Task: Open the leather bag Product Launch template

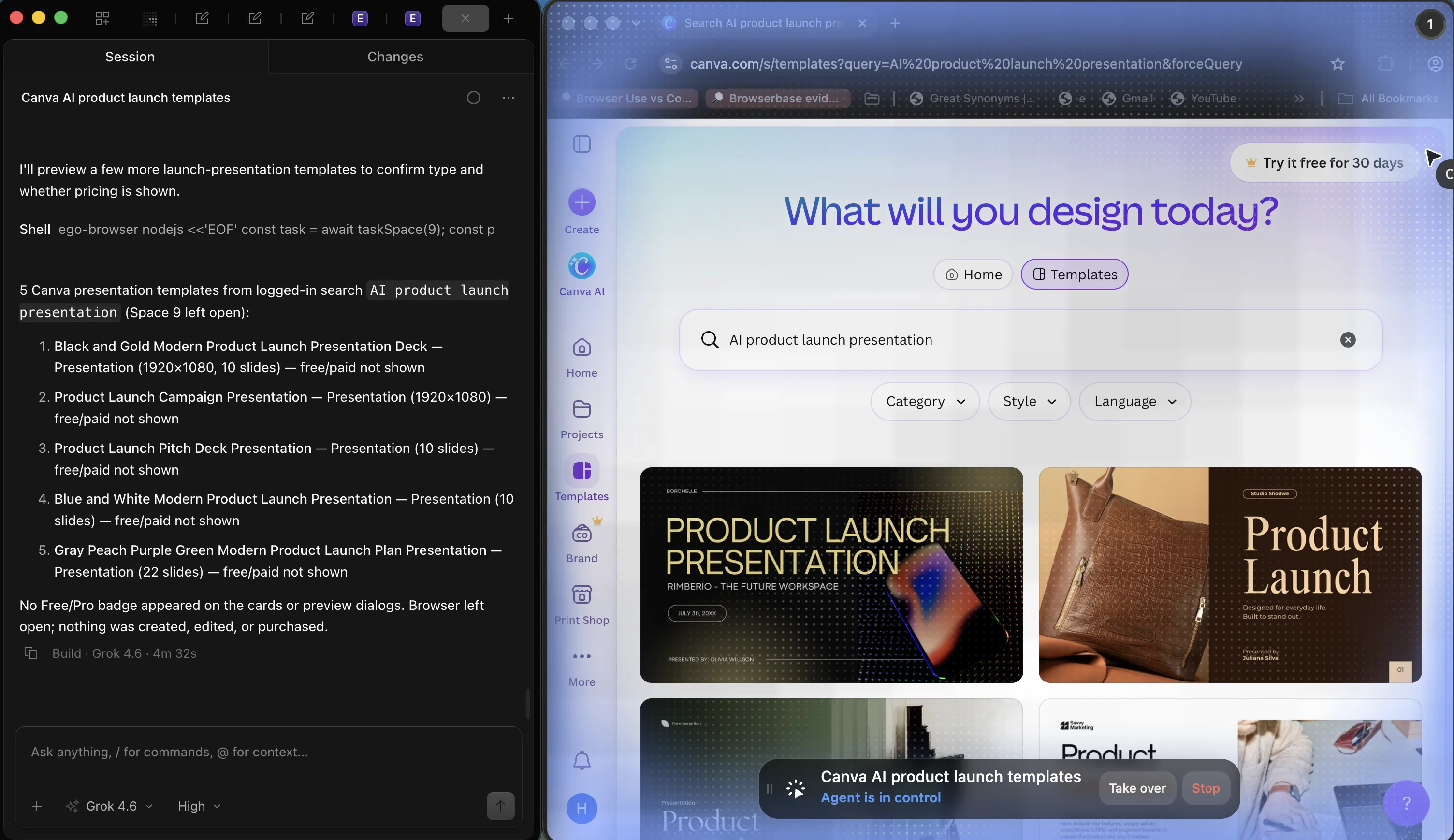Action: click(x=1230, y=575)
